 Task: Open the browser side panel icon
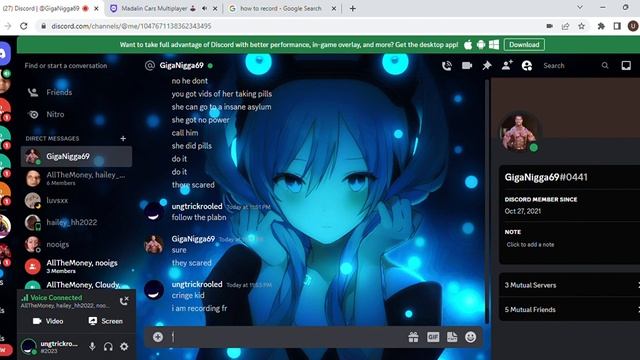pyautogui.click(x=617, y=26)
